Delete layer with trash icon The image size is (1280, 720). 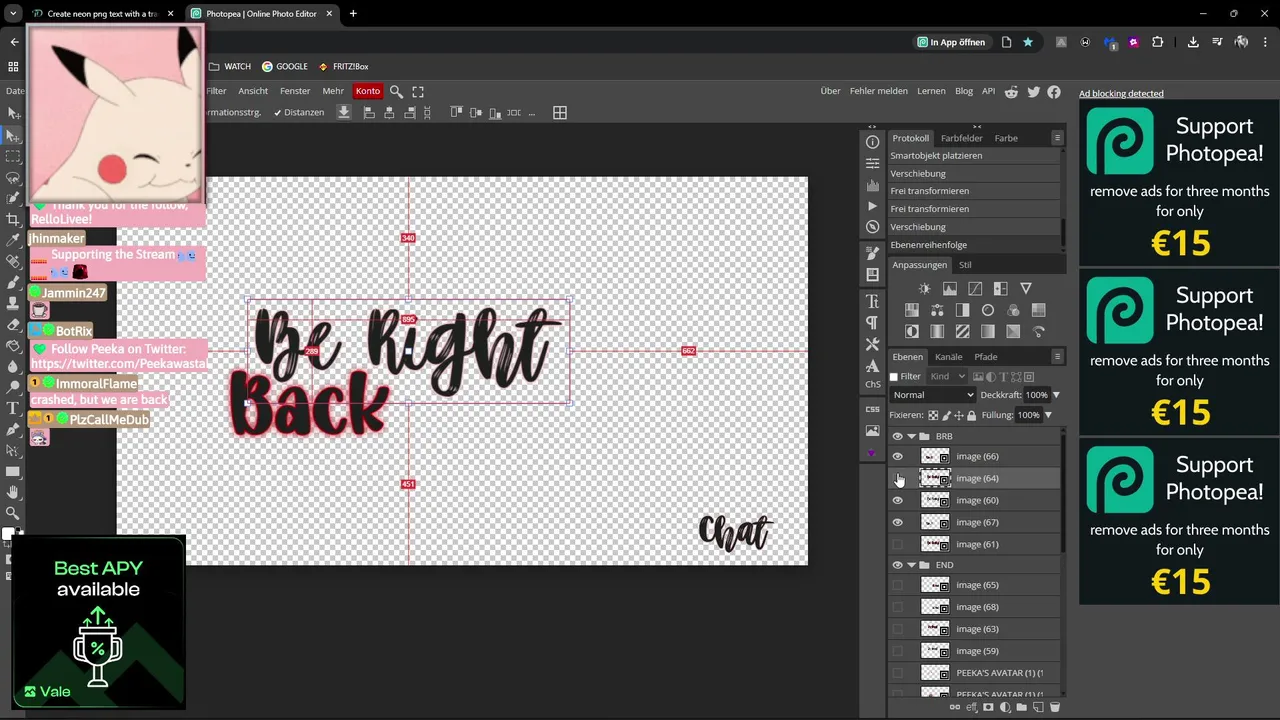[x=1054, y=707]
